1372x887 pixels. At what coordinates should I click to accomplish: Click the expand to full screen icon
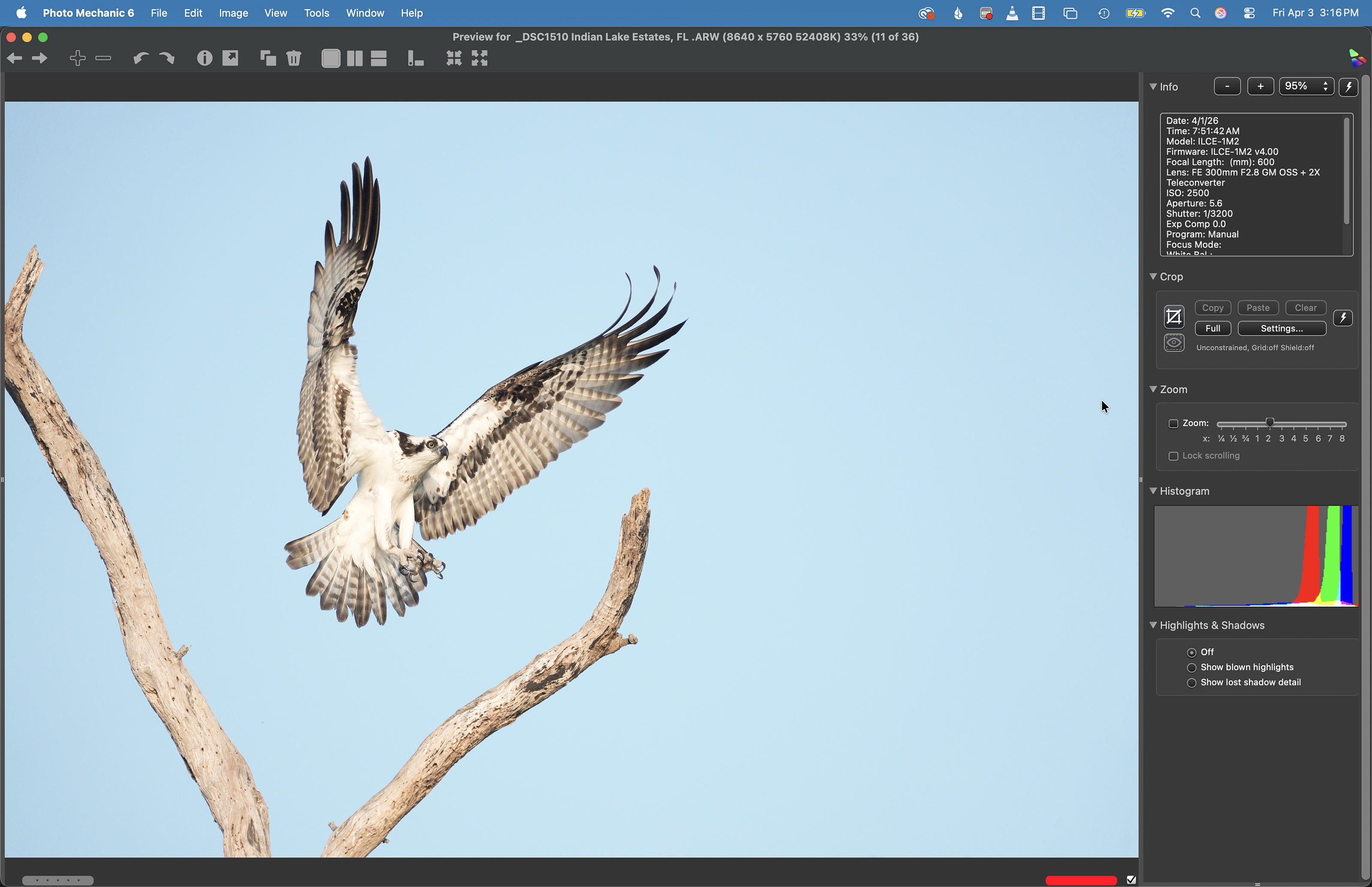479,58
